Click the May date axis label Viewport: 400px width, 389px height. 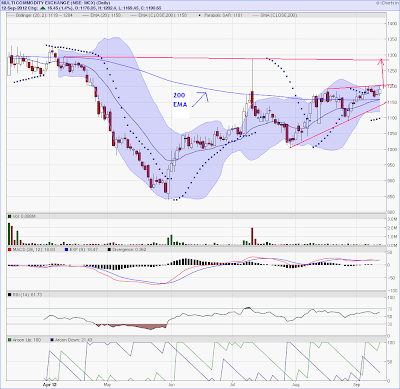click(x=107, y=384)
